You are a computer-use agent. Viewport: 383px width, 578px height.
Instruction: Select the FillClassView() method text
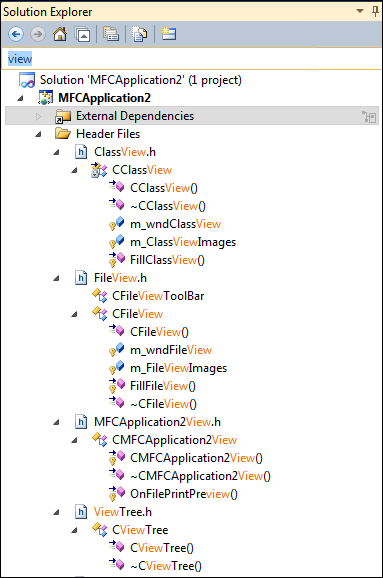[167, 260]
